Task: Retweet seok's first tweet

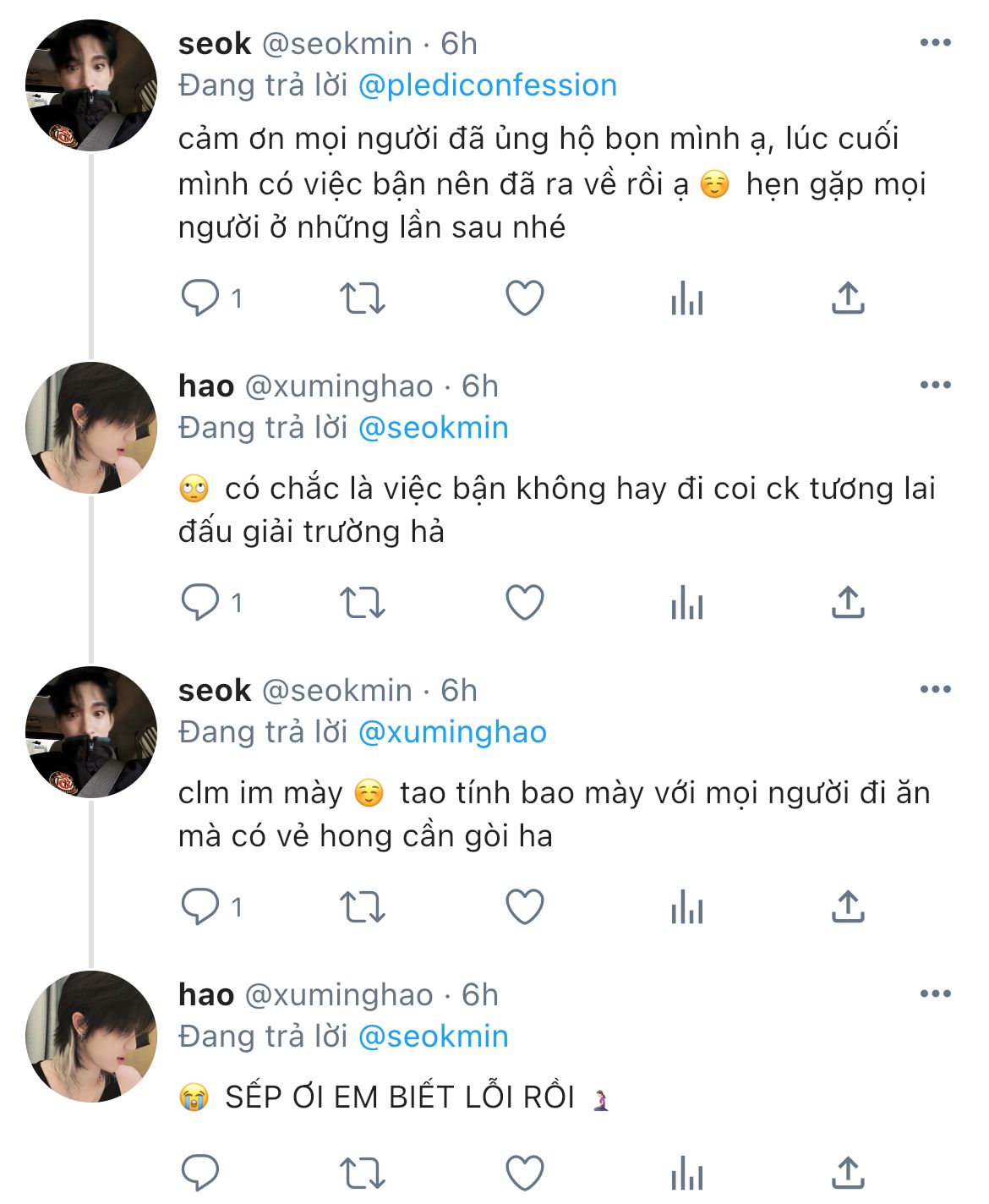Action: pyautogui.click(x=362, y=298)
